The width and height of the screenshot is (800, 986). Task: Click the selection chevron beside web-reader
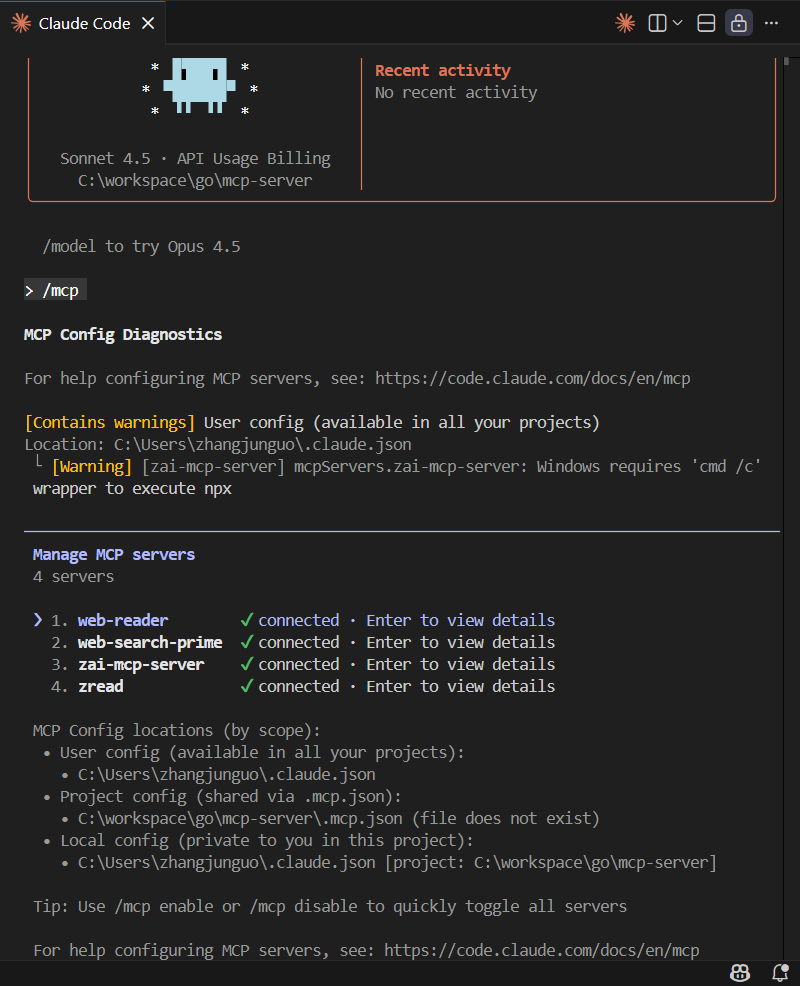tap(38, 620)
